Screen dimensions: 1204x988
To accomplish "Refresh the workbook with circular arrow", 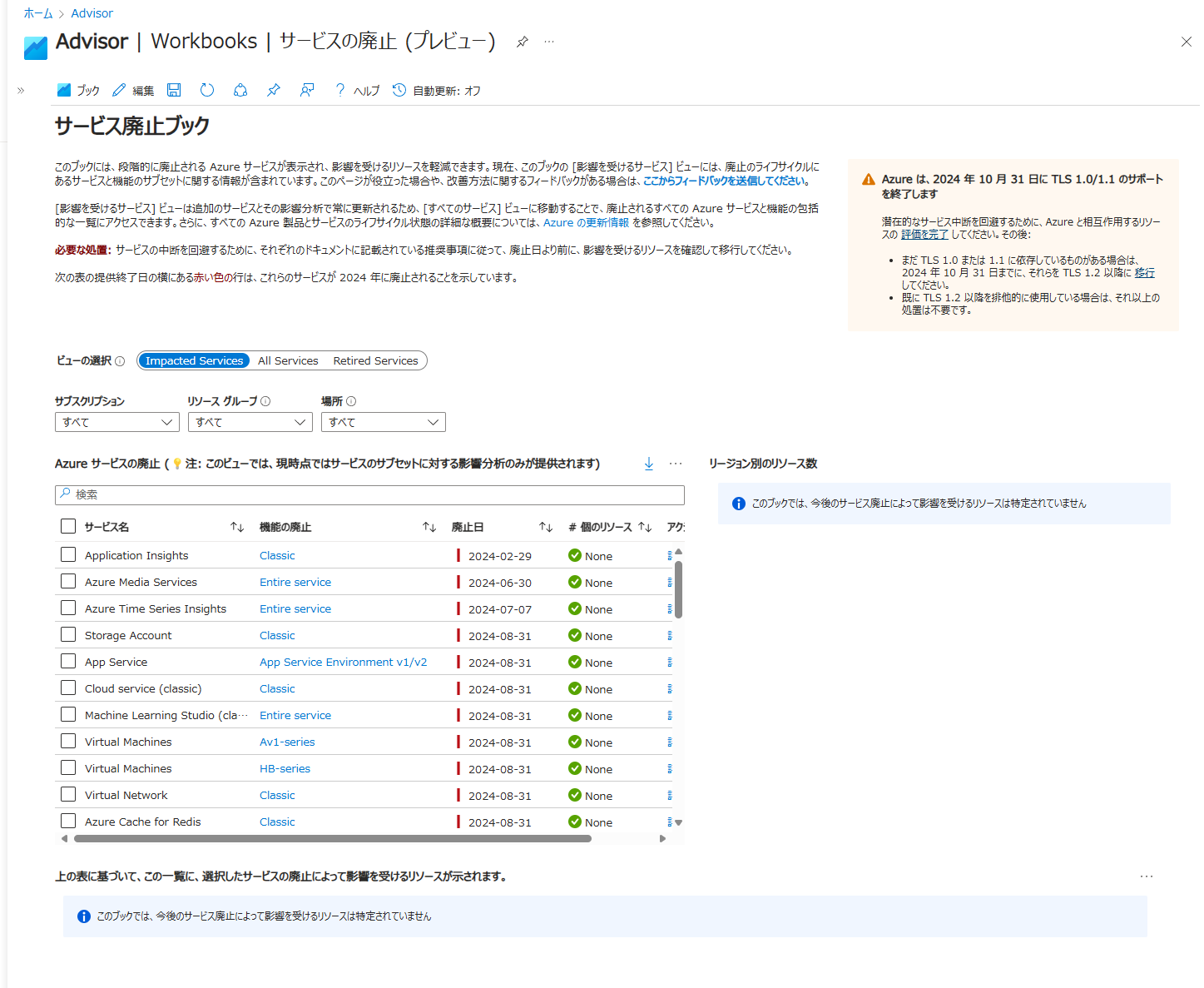I will click(x=207, y=90).
